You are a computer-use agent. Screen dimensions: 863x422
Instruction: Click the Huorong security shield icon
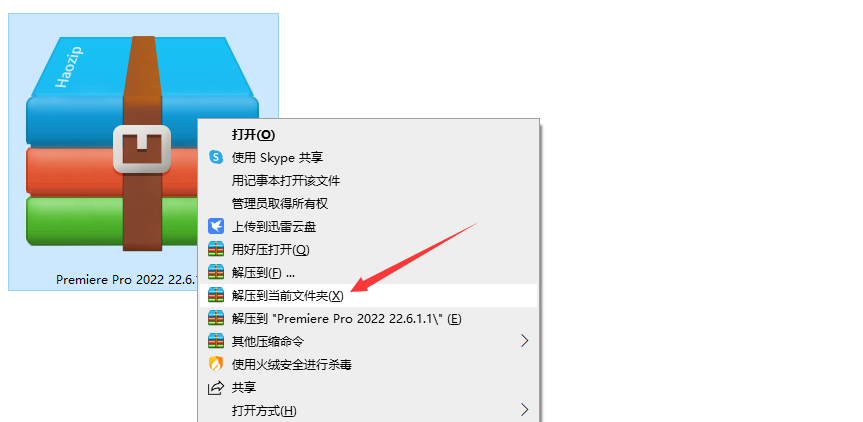click(x=216, y=364)
